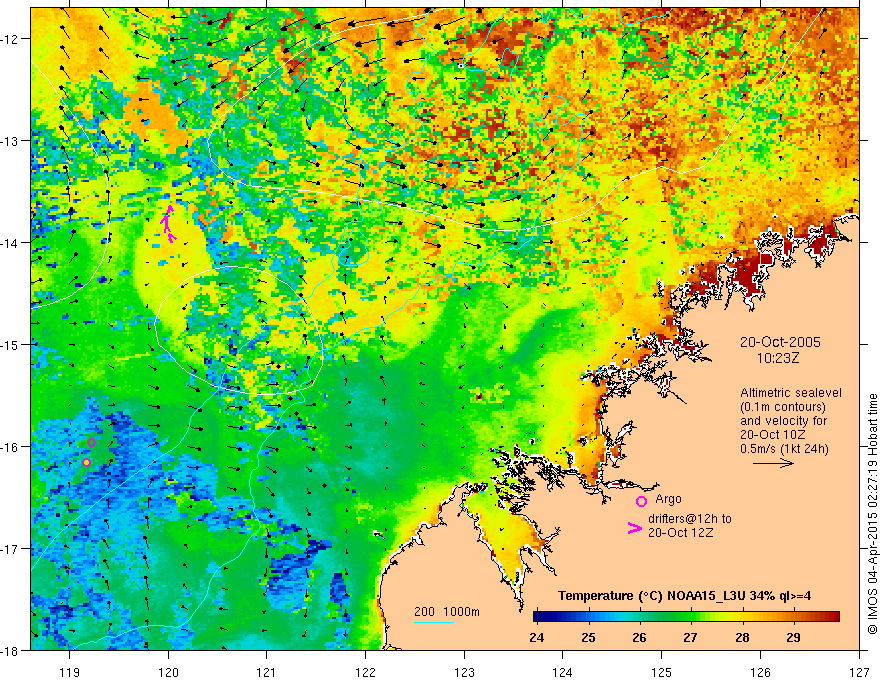Click the longitude axis label 126
880x680 pixels.
pos(760,672)
